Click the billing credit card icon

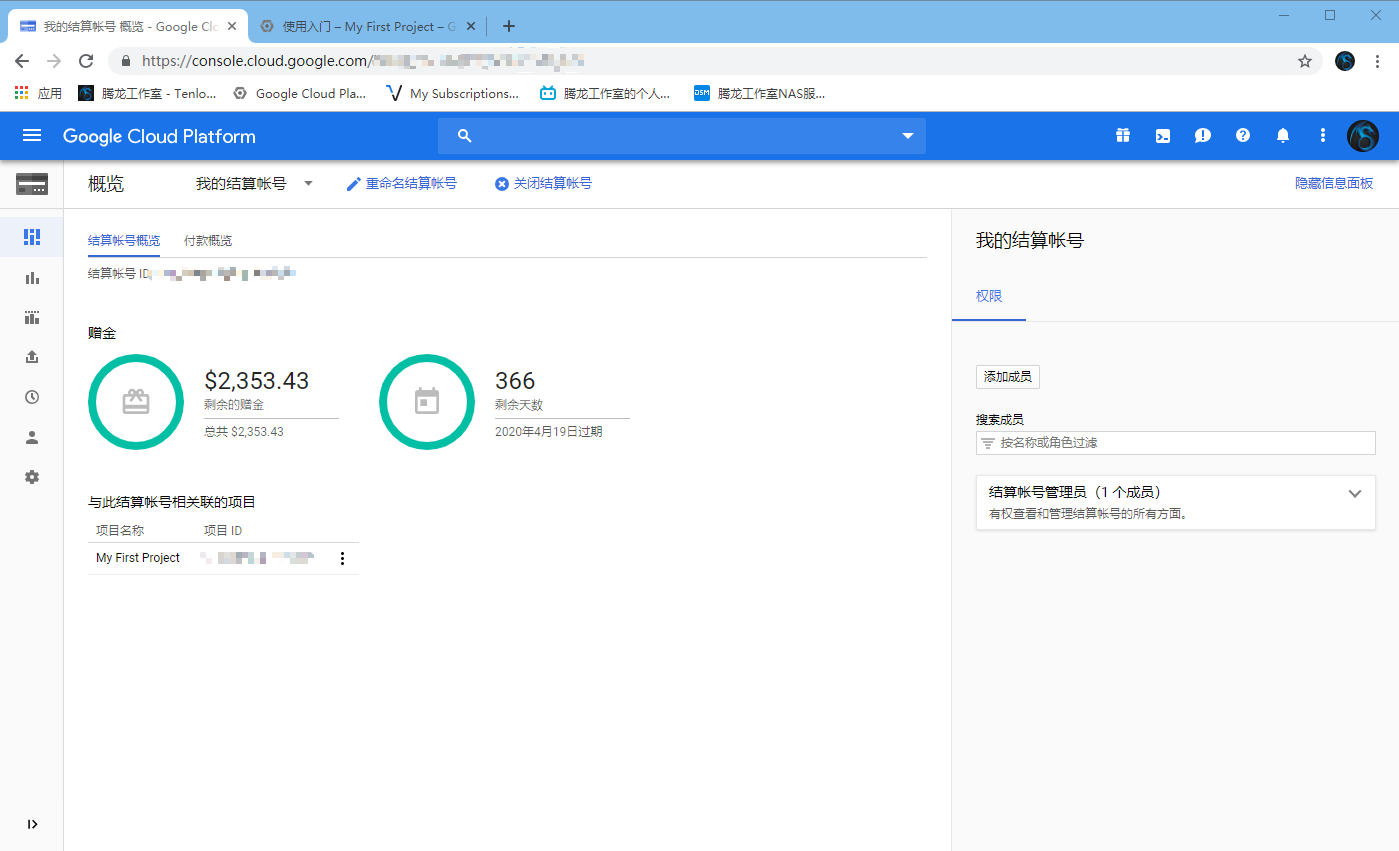(x=32, y=184)
